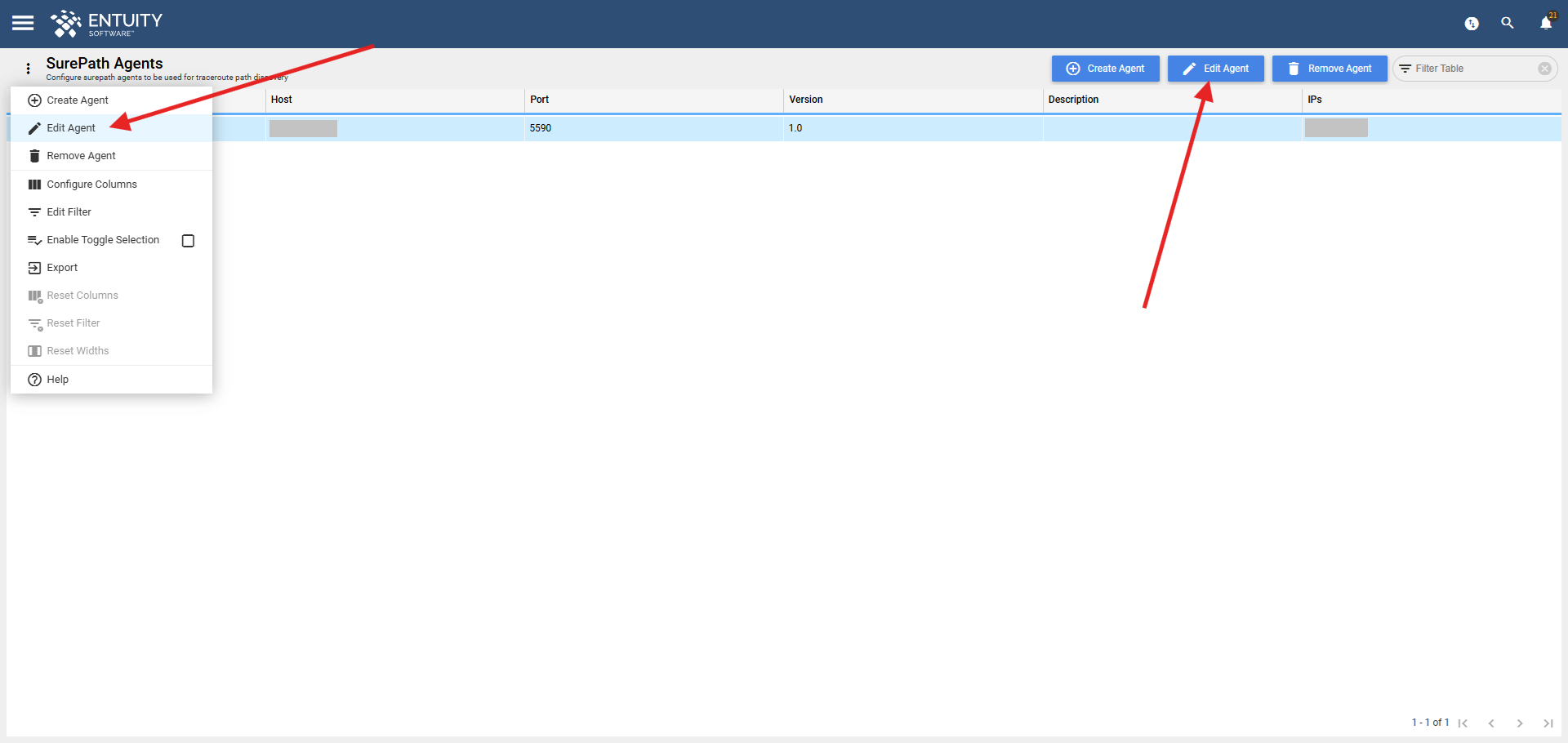Viewport: 1568px width, 743px height.
Task: Click the round status icon beside search
Action: 1472,24
